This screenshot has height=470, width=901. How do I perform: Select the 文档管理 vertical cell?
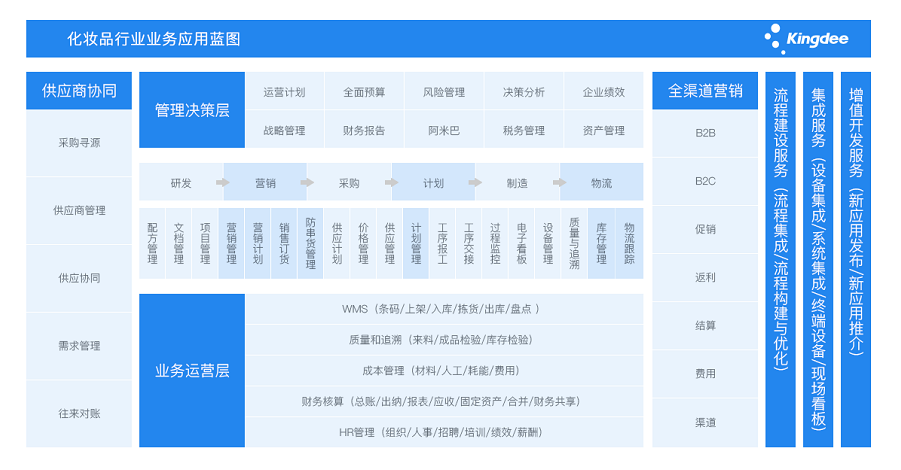(179, 244)
